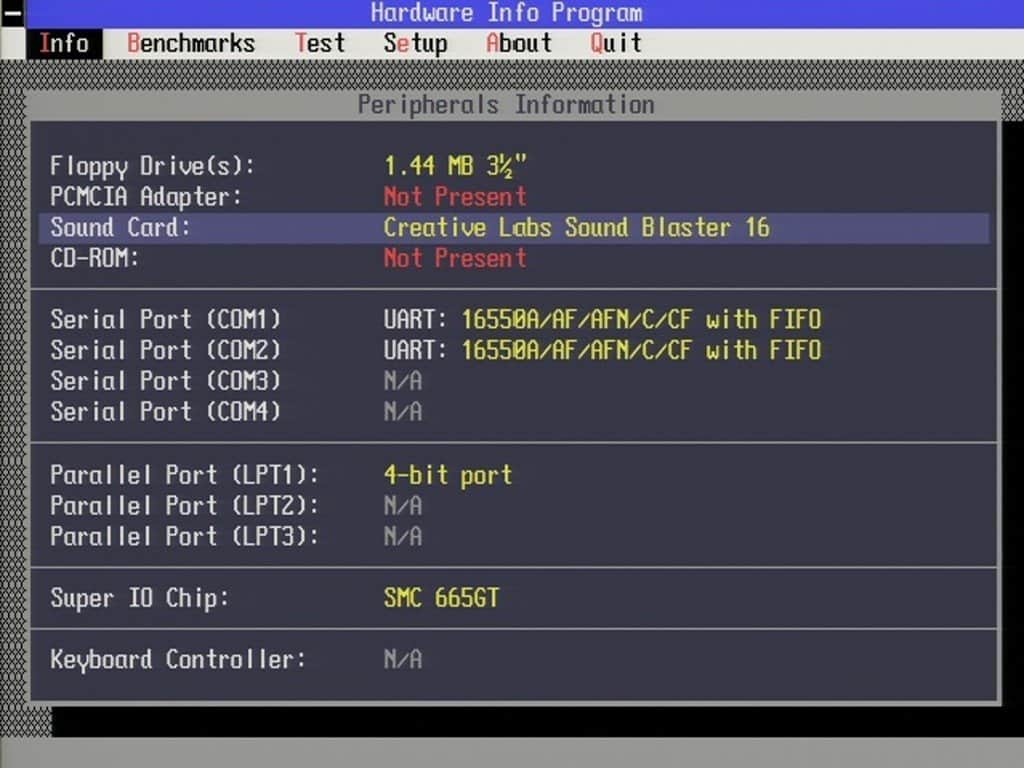1024x768 pixels.
Task: Select the Keyboard Controller label
Action: pos(178,660)
